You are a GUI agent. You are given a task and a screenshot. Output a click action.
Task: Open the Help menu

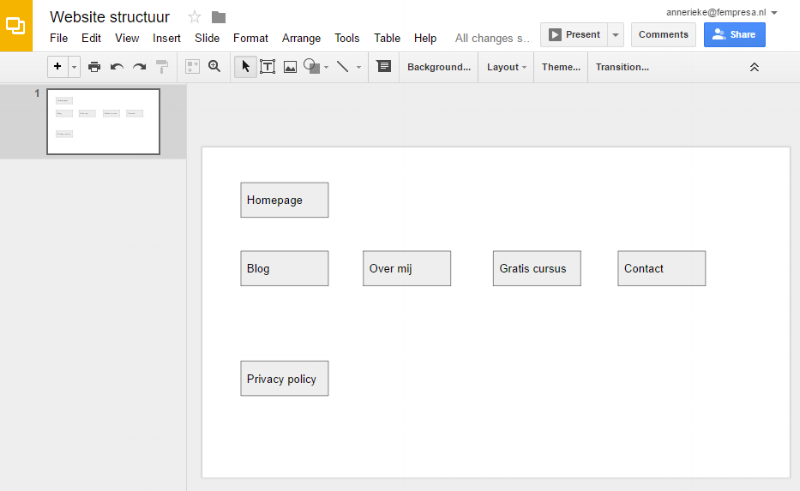[425, 38]
